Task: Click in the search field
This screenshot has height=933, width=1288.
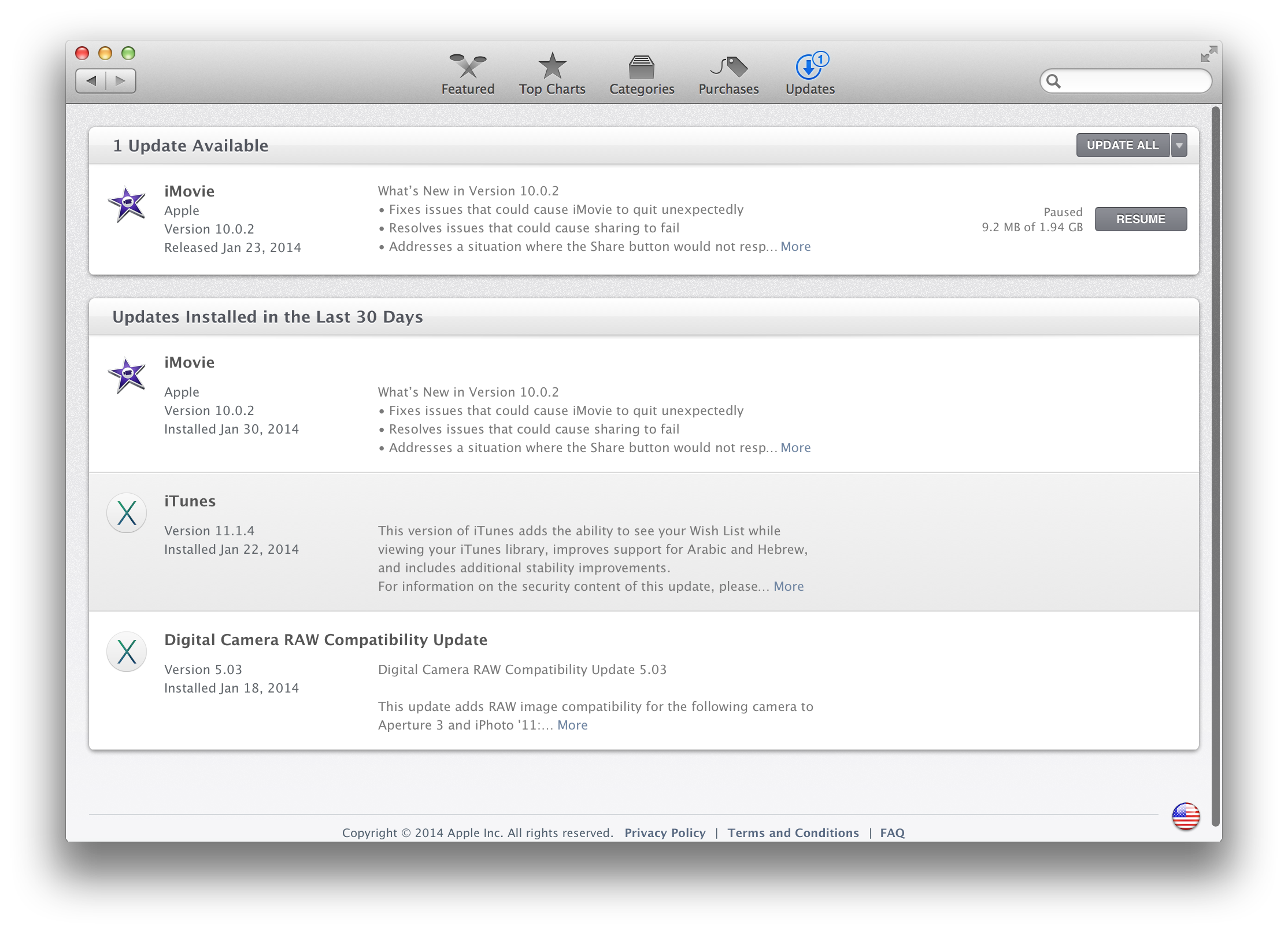Action: [1126, 82]
